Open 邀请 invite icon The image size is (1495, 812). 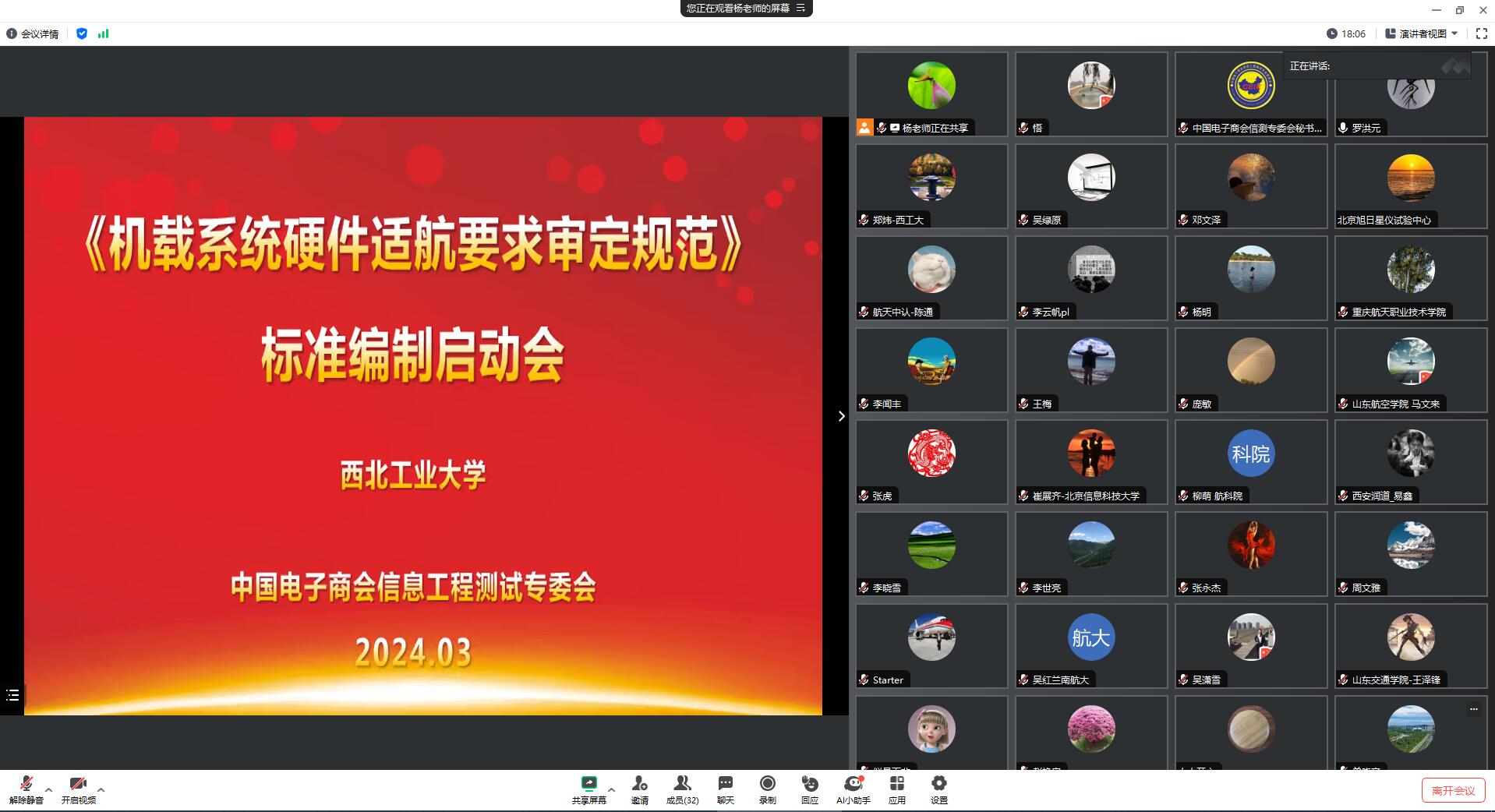640,789
